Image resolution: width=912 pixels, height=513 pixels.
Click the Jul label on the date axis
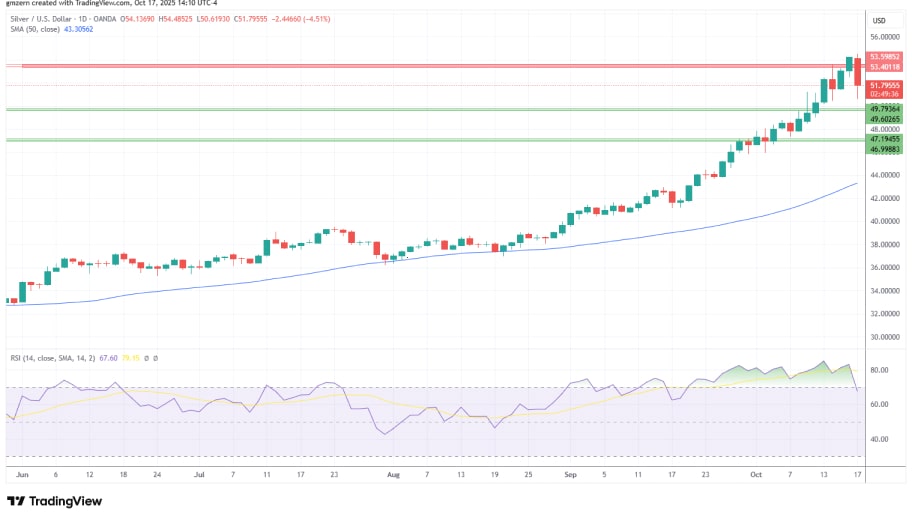(199, 476)
